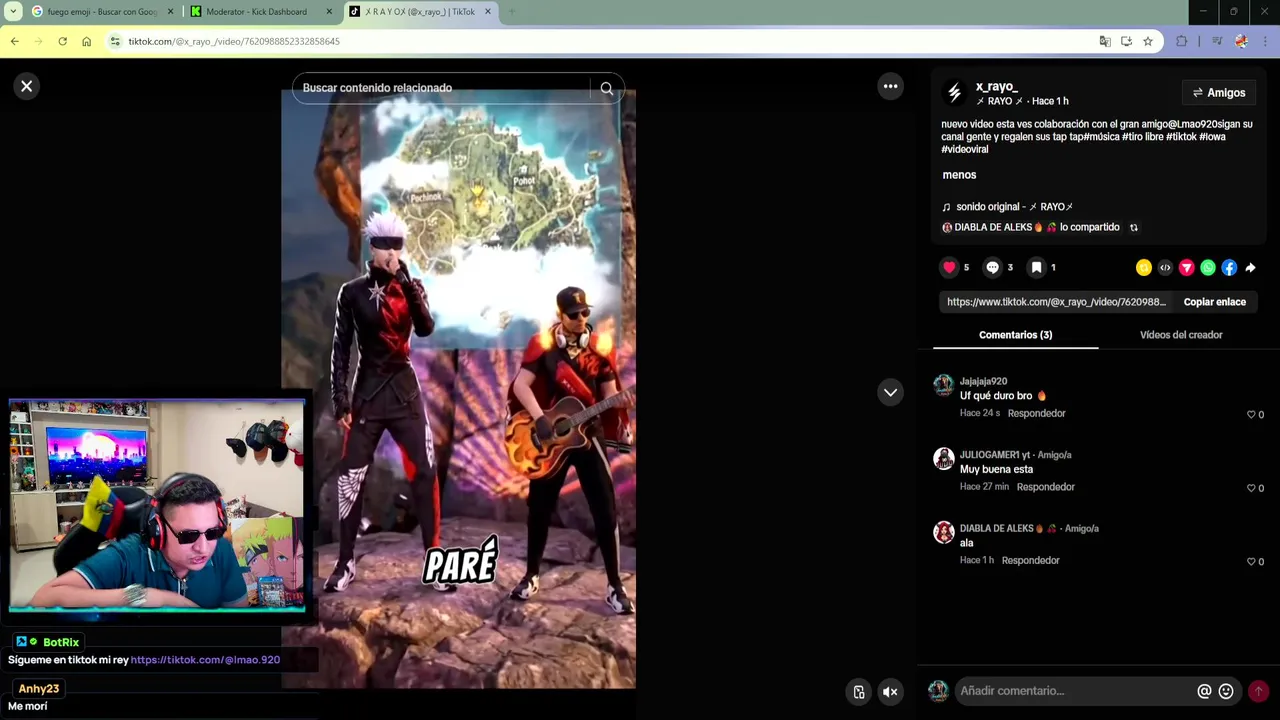Image resolution: width=1280 pixels, height=720 pixels.
Task: Go back in browser history
Action: coord(14,41)
